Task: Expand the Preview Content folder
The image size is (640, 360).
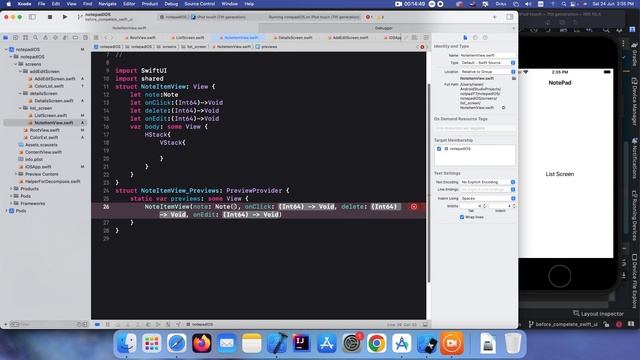Action: point(16,174)
